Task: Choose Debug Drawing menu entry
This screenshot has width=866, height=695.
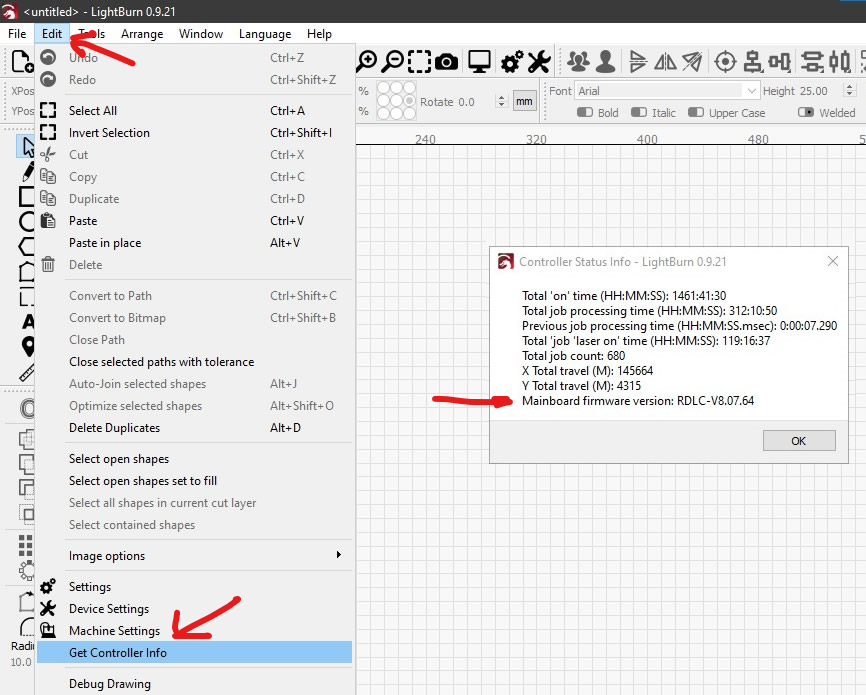Action: 194,683
